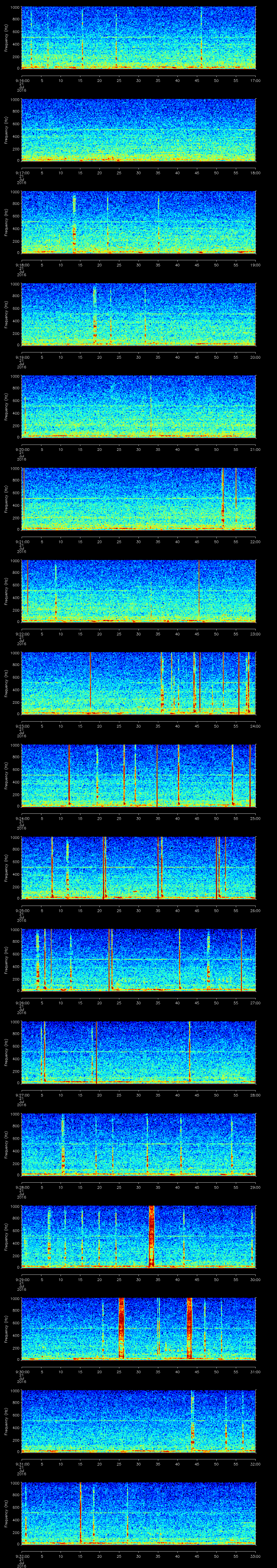
Task: Click the 9:28:00 start time label
Action: click(22, 1187)
